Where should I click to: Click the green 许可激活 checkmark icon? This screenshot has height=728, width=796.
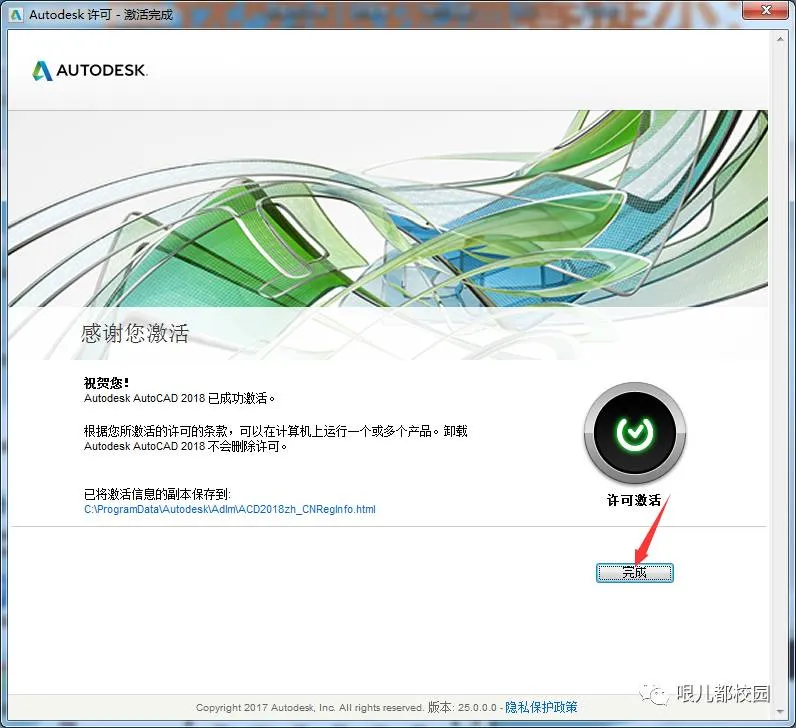[x=635, y=433]
